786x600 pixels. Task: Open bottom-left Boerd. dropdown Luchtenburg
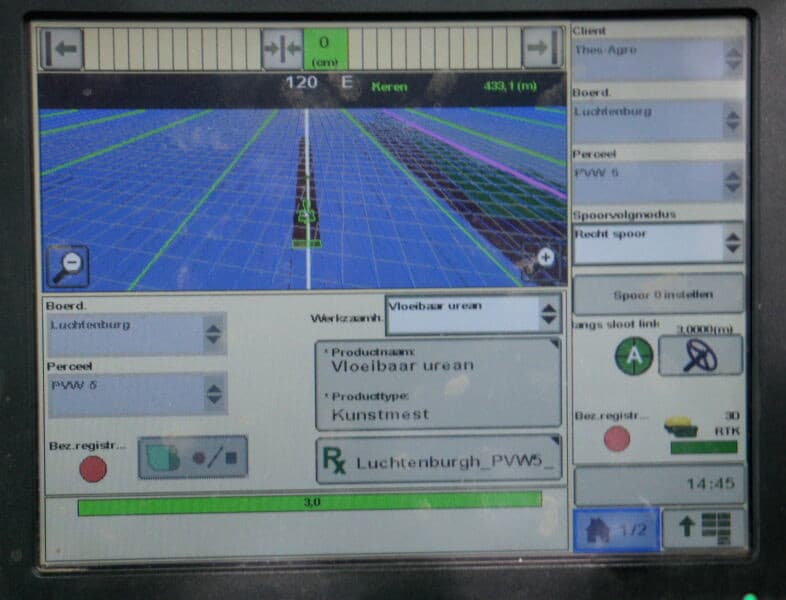[137, 334]
